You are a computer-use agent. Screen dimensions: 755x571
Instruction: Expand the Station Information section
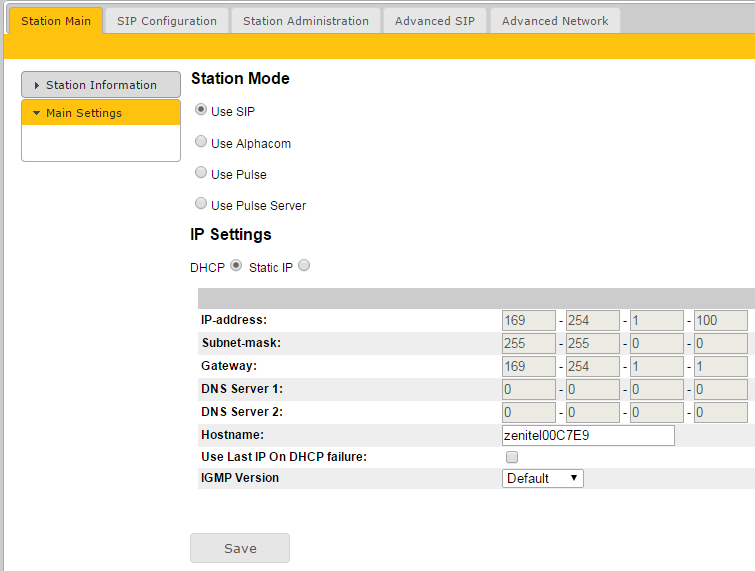pyautogui.click(x=100, y=85)
